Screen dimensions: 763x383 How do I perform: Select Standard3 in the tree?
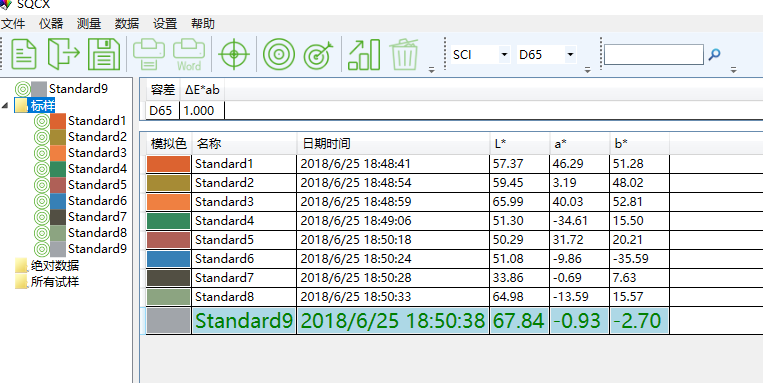pos(97,153)
